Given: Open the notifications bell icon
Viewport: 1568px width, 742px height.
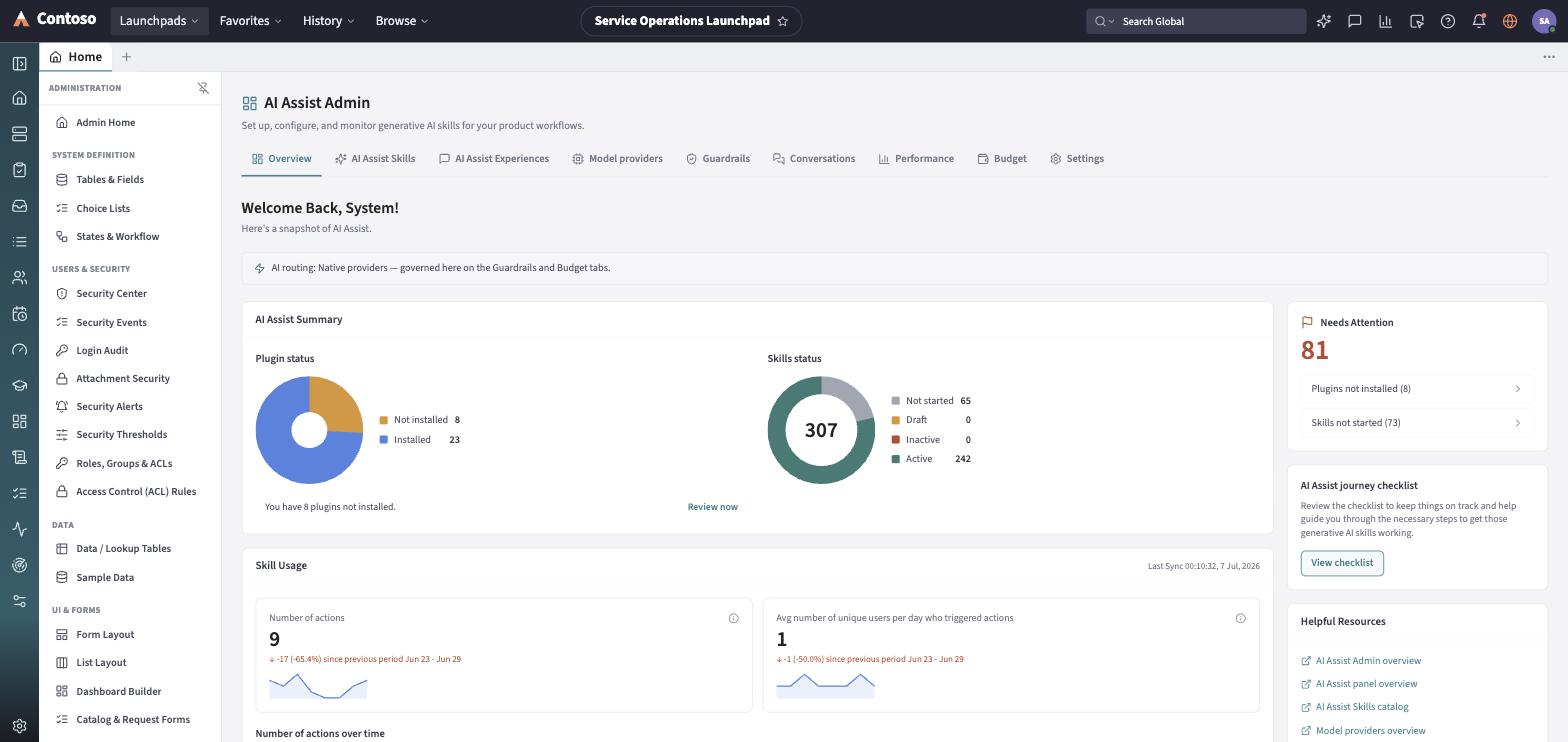Looking at the screenshot, I should tap(1479, 21).
